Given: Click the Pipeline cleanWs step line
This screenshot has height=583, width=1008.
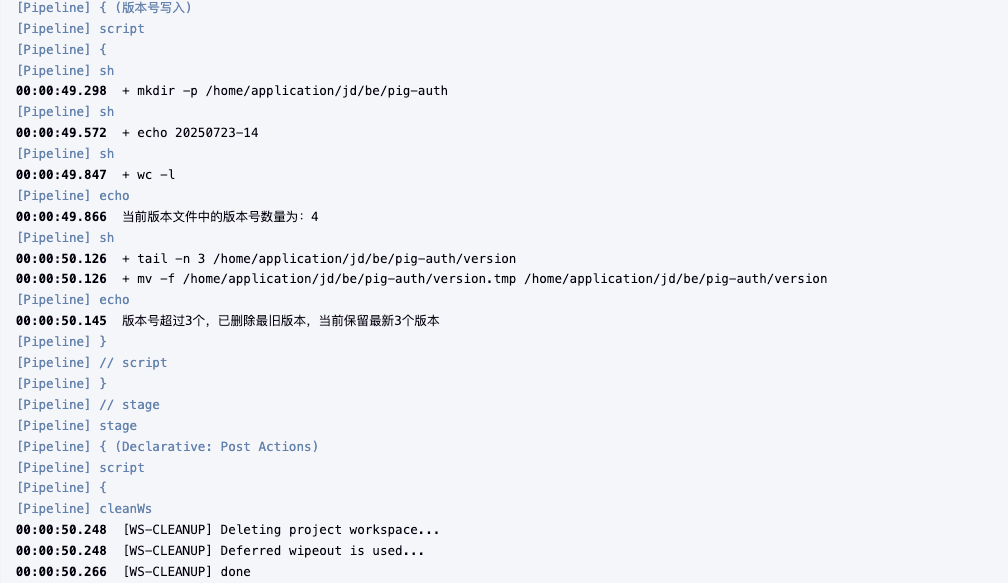Looking at the screenshot, I should point(84,509).
